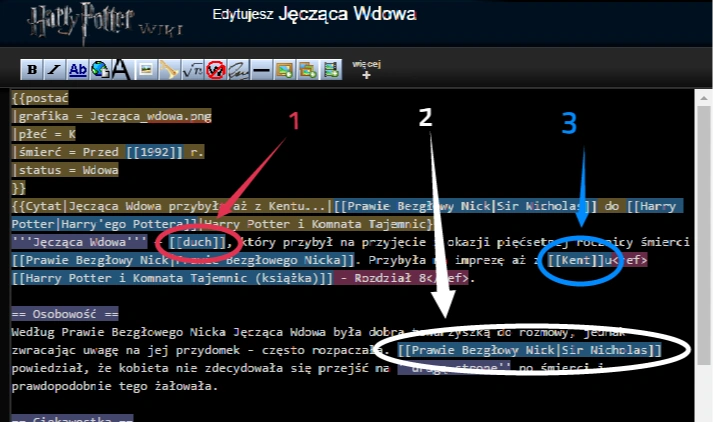Add a gallery with the stacked photos plus icon
713x422 pixels.
(308, 70)
